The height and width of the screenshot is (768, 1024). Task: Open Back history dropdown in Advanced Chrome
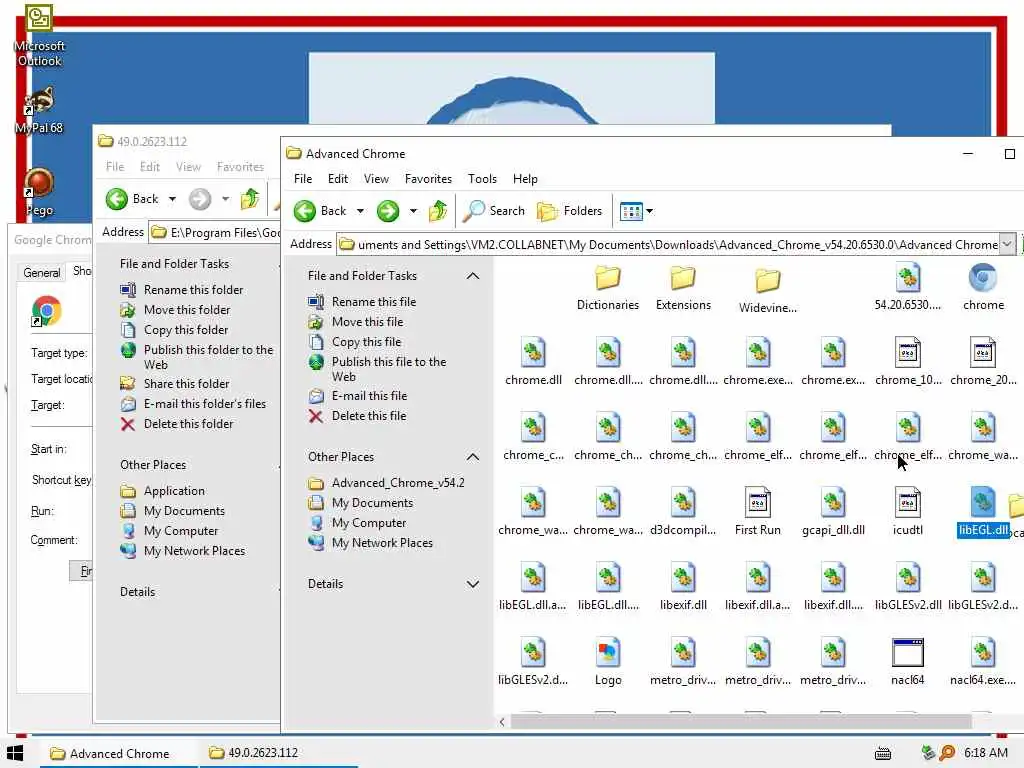coord(360,211)
